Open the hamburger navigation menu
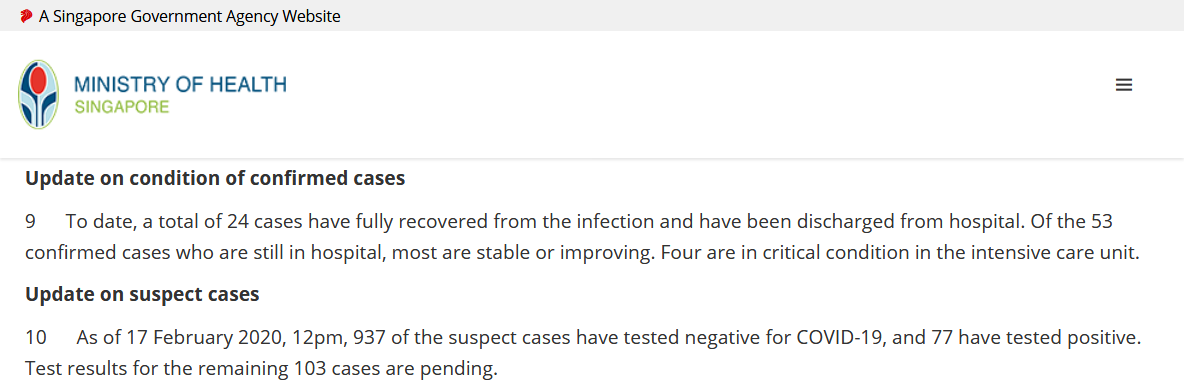This screenshot has width=1184, height=392. tap(1124, 85)
